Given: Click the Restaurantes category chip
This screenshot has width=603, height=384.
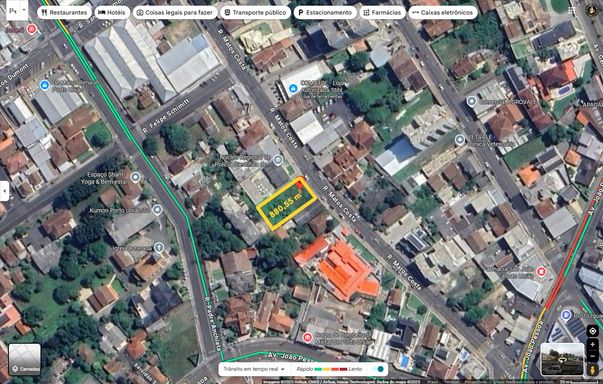Looking at the screenshot, I should [65, 12].
